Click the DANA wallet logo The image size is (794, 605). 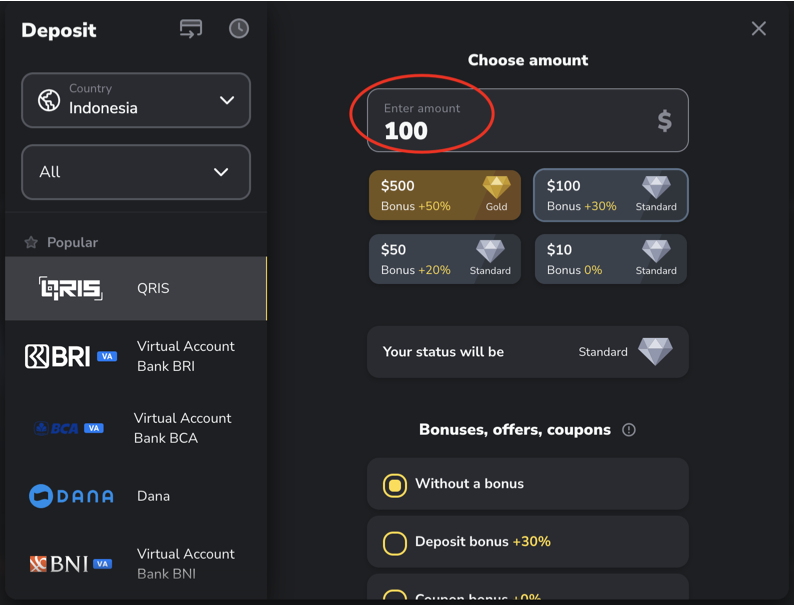71,496
